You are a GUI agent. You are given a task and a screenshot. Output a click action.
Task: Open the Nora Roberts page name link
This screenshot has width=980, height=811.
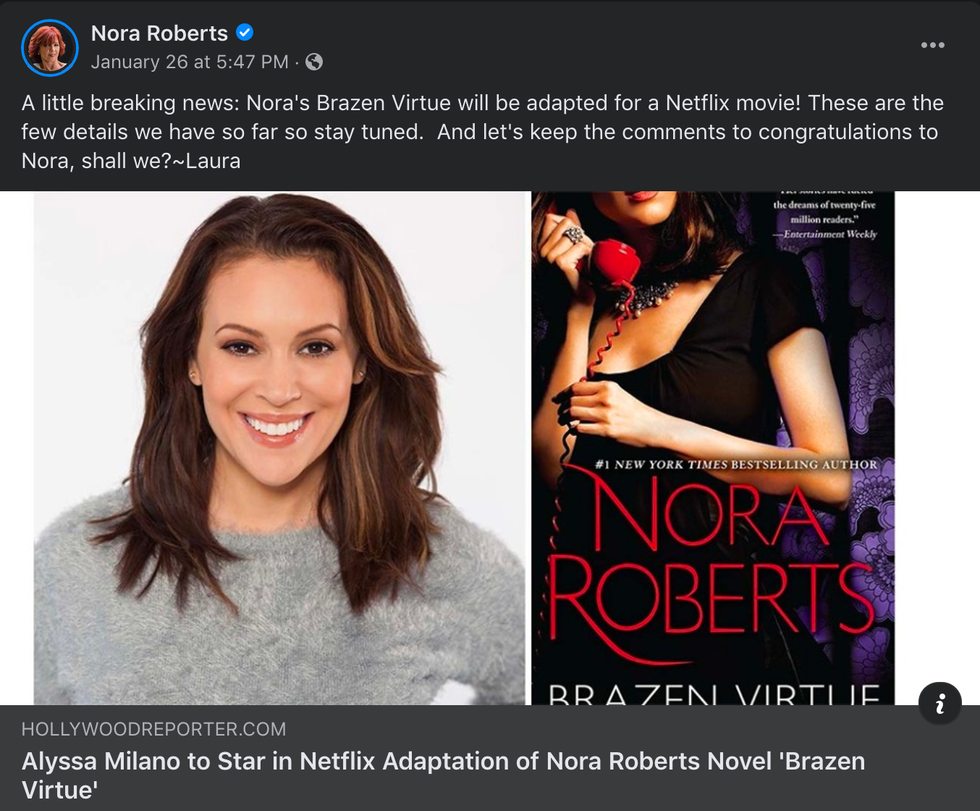pos(159,33)
